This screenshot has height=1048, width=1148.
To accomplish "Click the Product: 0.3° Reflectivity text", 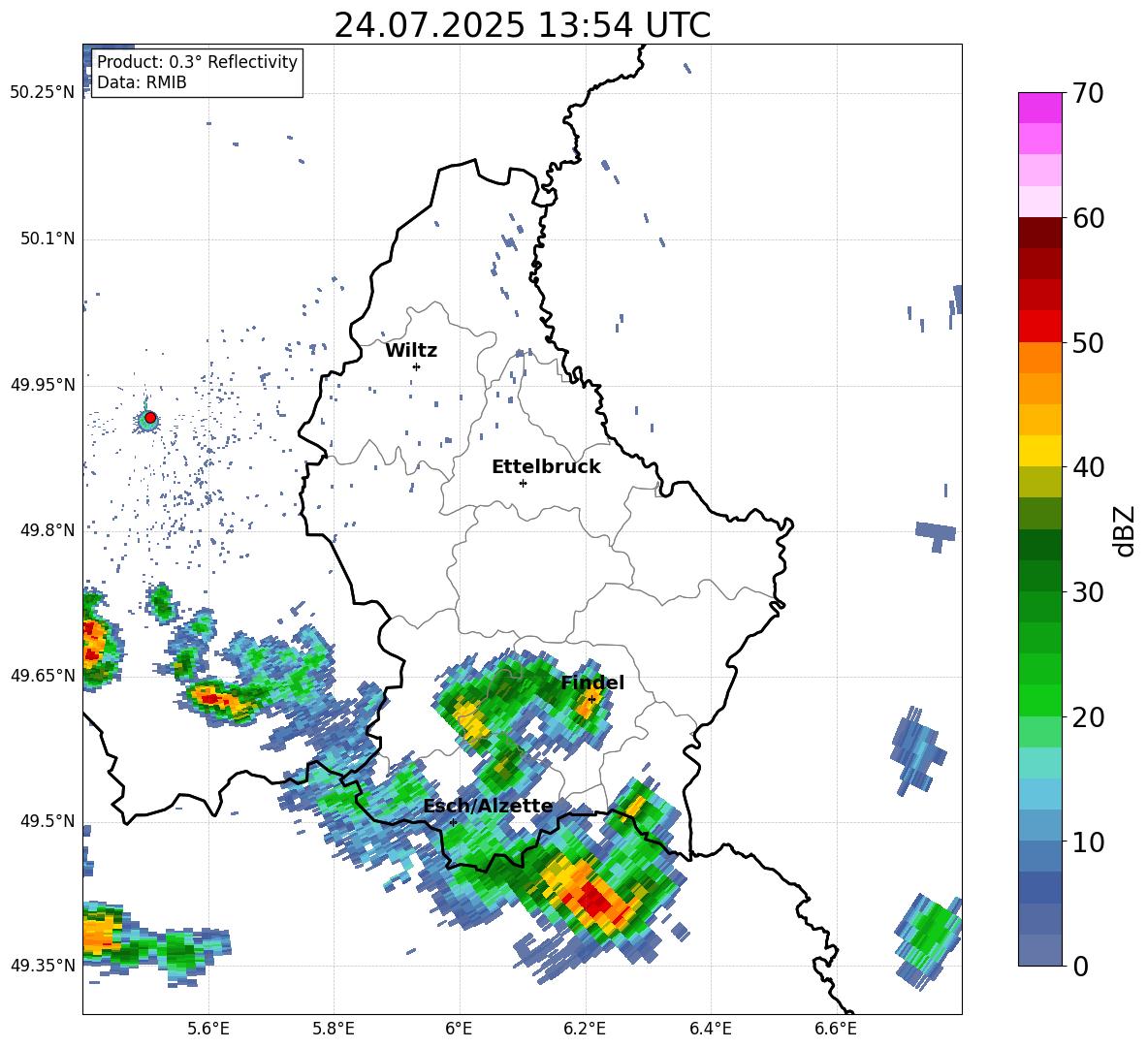I will coord(197,62).
